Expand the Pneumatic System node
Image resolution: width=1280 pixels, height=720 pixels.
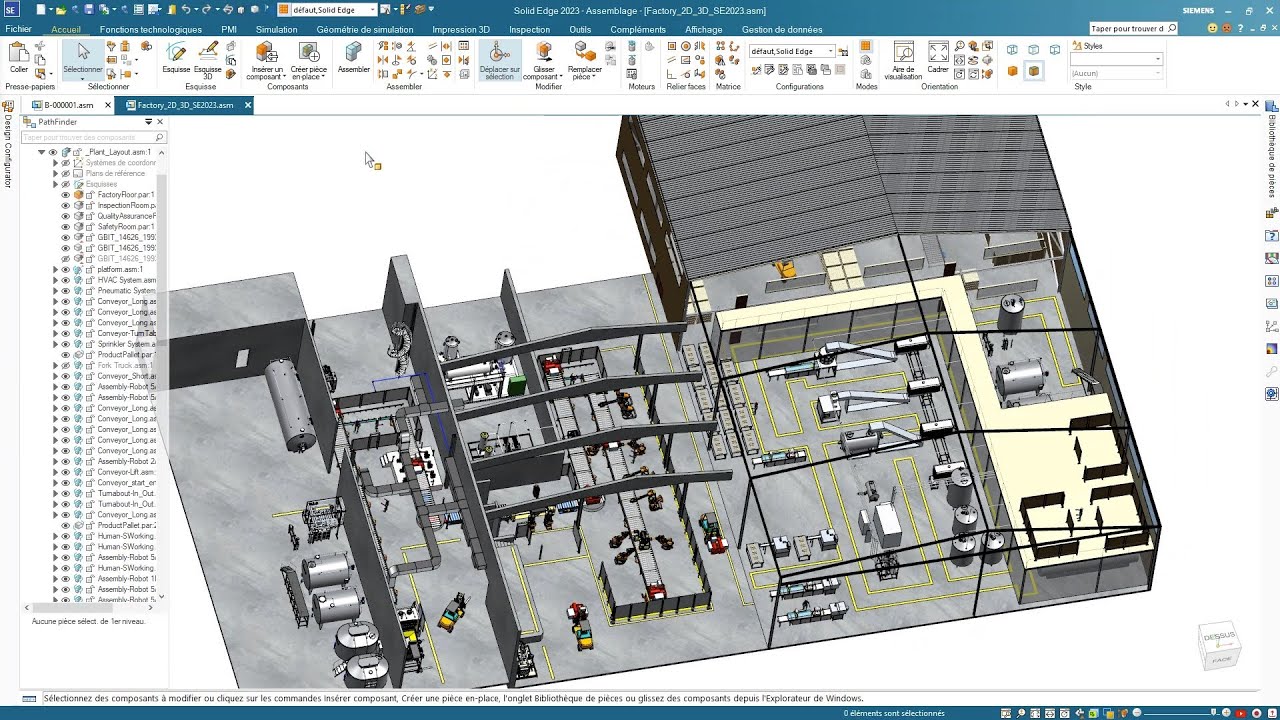point(55,291)
